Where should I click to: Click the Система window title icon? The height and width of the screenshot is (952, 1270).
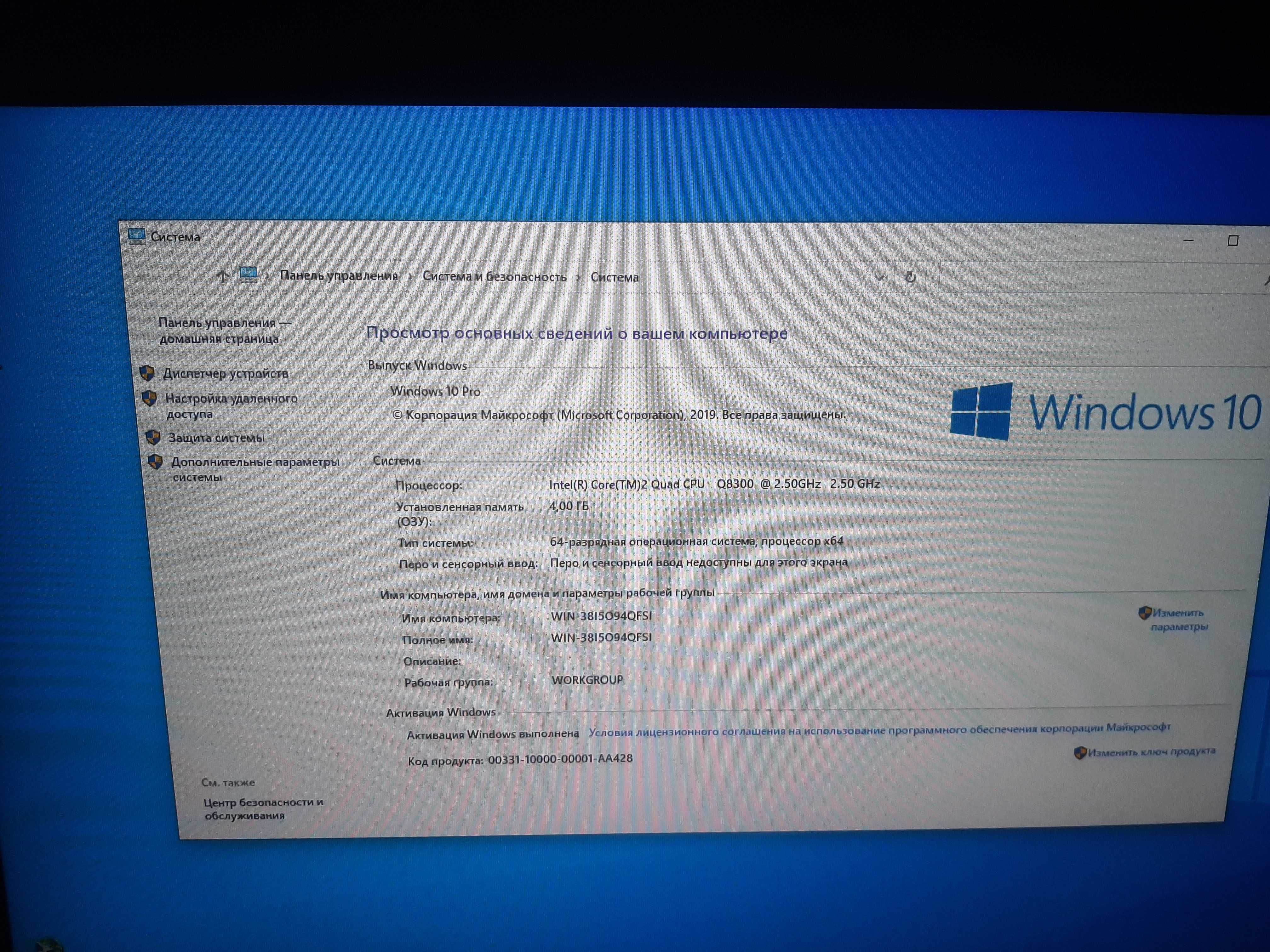click(136, 236)
